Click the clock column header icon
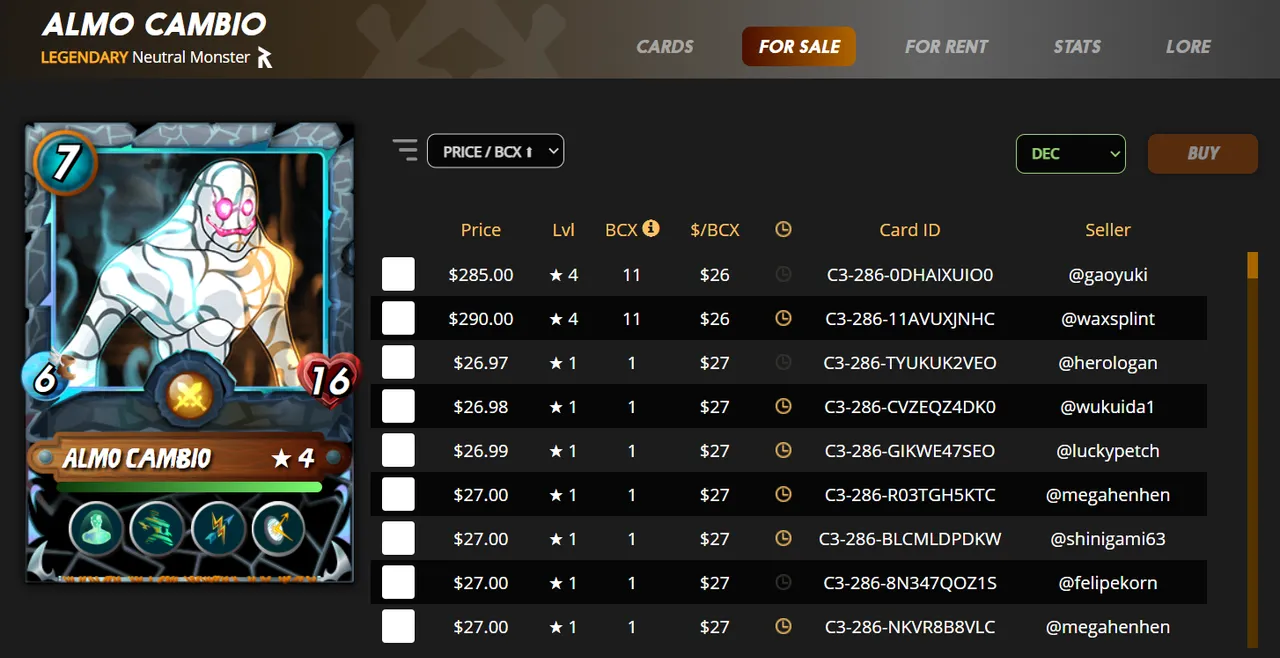1280x658 pixels. tap(783, 229)
